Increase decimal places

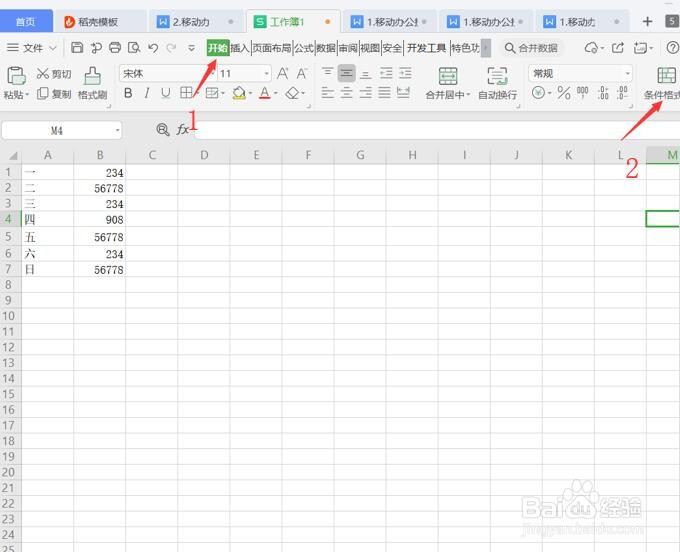click(x=603, y=93)
